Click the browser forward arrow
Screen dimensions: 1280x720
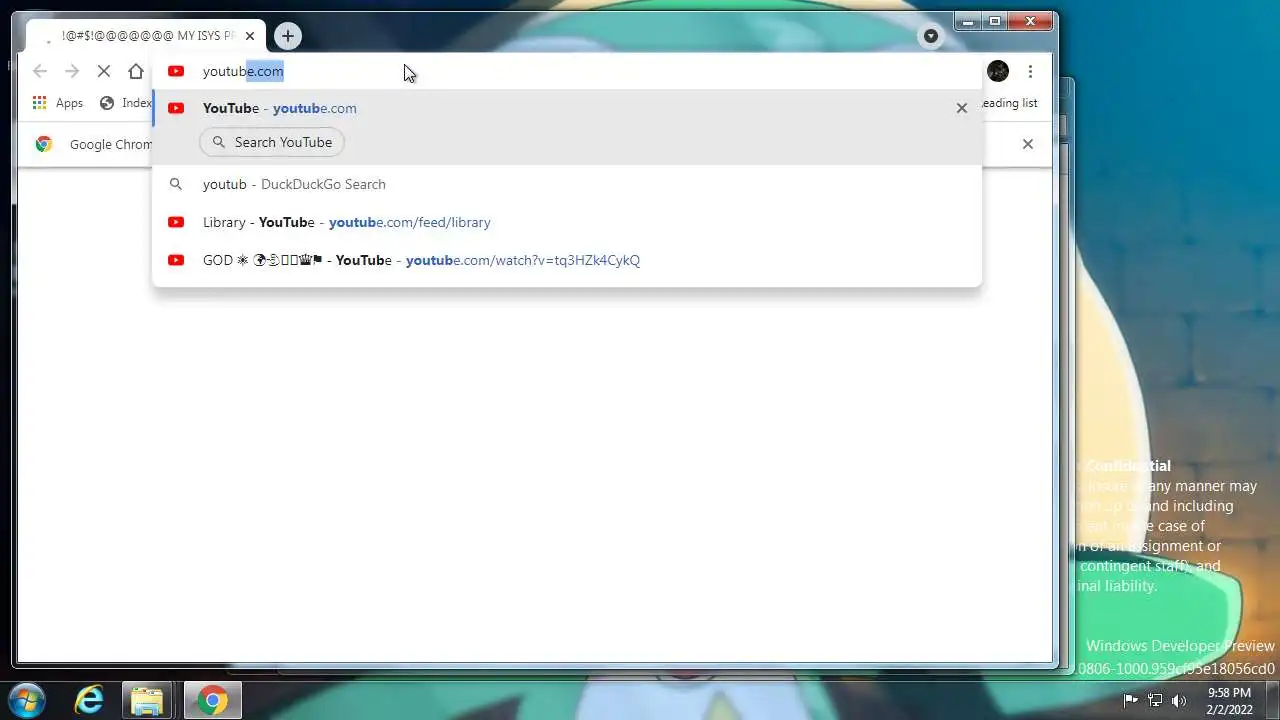[72, 71]
